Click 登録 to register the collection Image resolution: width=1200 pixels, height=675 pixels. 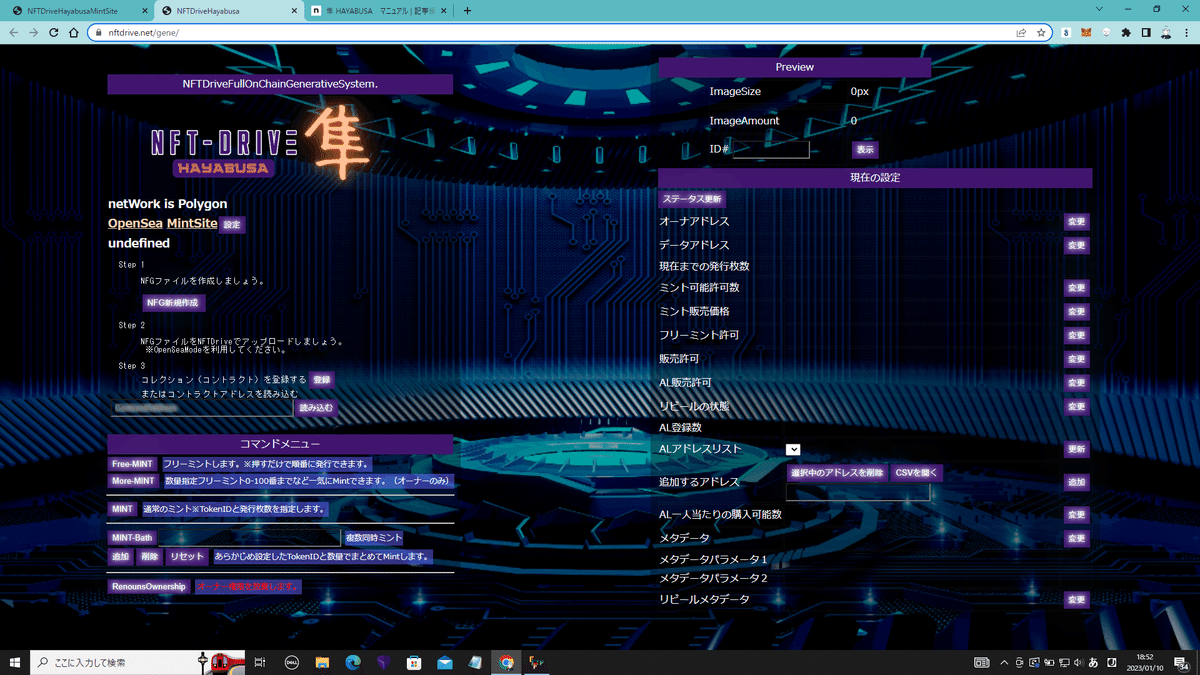[x=321, y=380]
